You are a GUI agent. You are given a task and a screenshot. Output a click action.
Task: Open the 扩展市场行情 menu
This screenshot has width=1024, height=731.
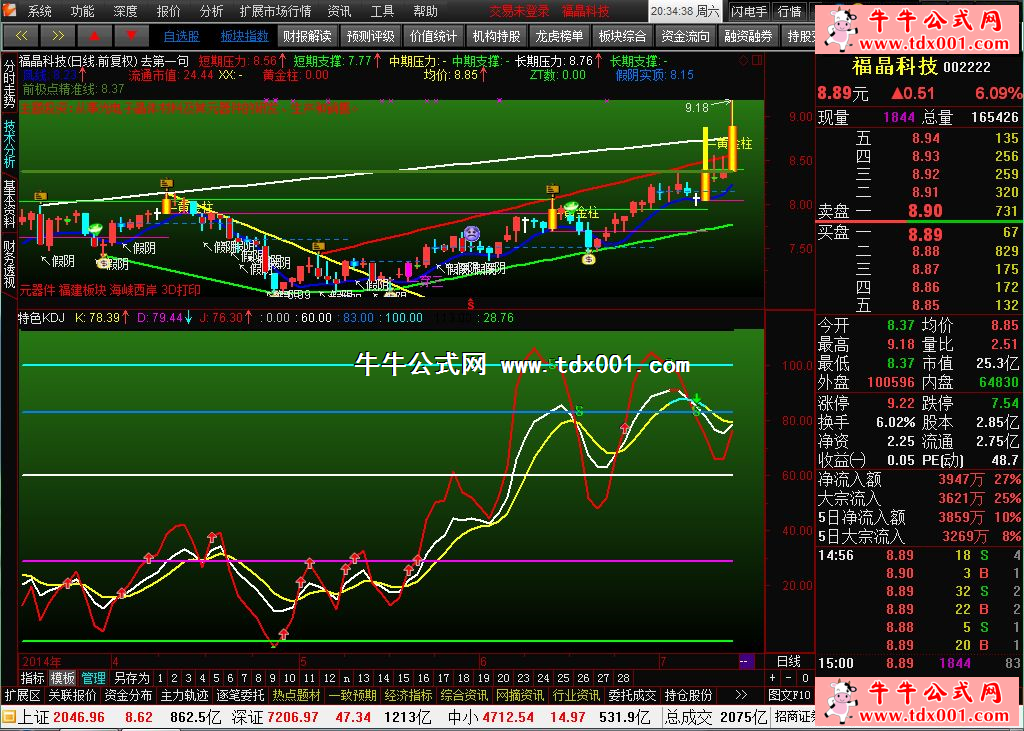(x=276, y=11)
